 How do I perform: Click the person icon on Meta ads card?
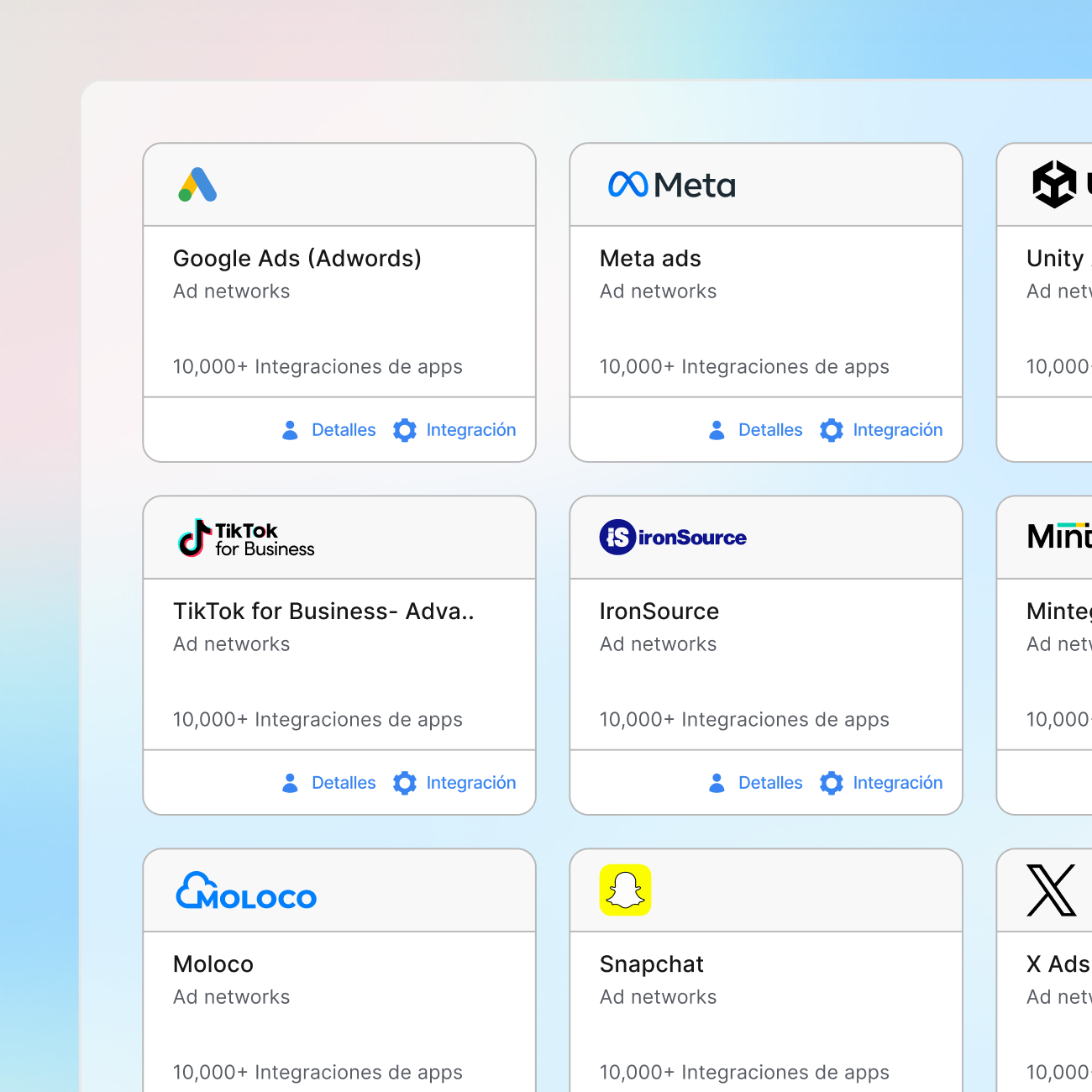click(717, 430)
